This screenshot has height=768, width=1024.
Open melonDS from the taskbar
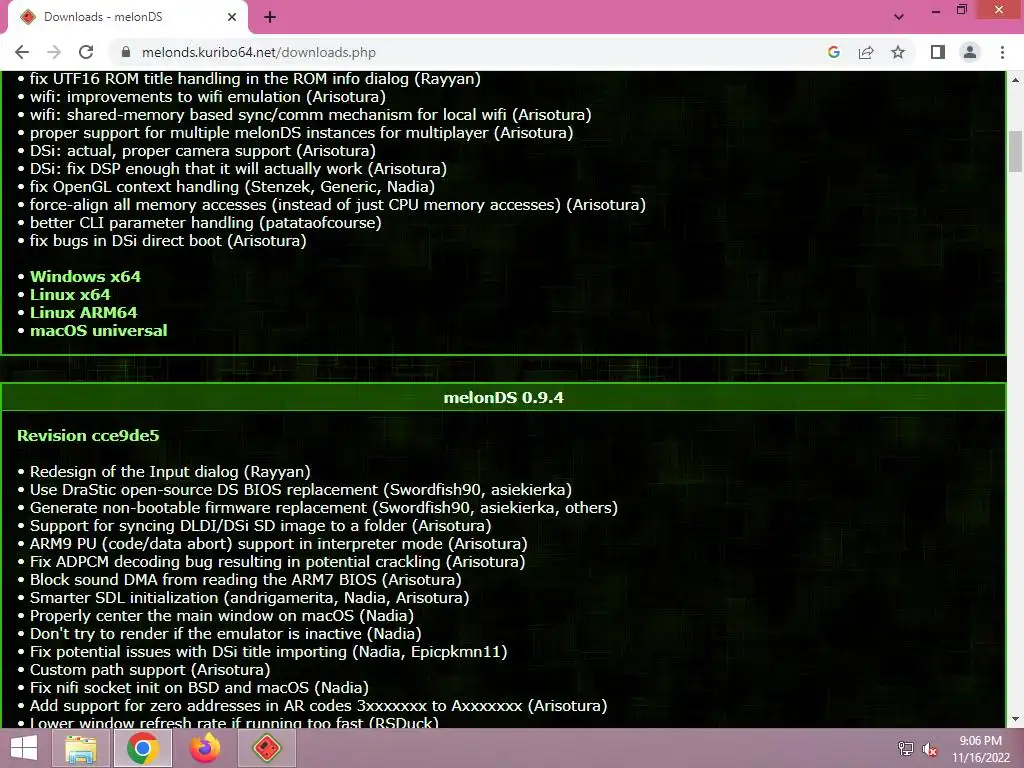tap(266, 748)
